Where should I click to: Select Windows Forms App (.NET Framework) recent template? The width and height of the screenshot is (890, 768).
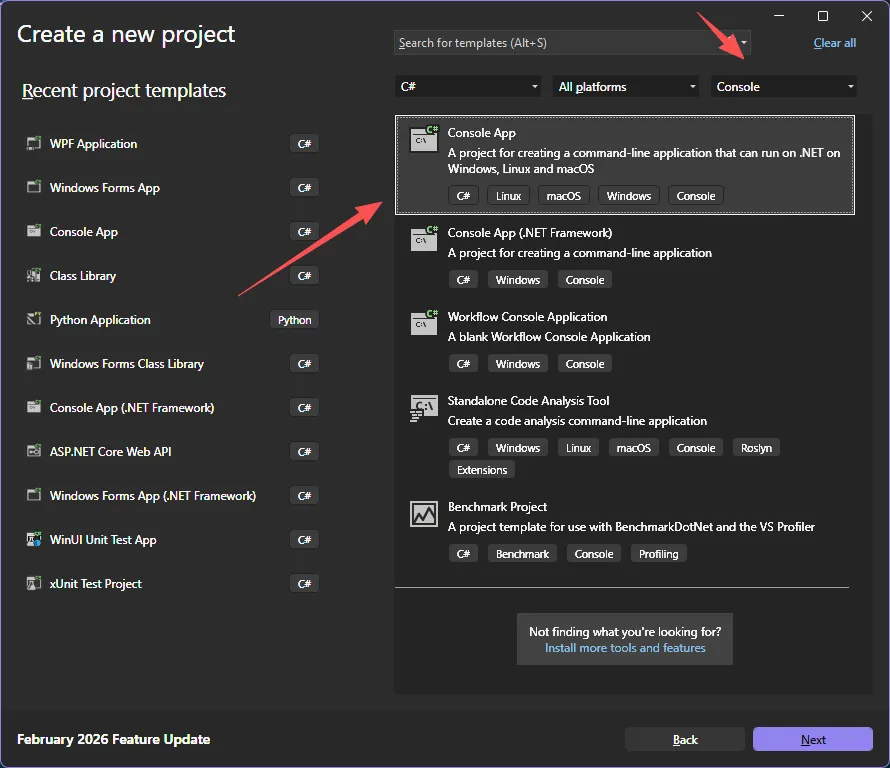(x=172, y=496)
